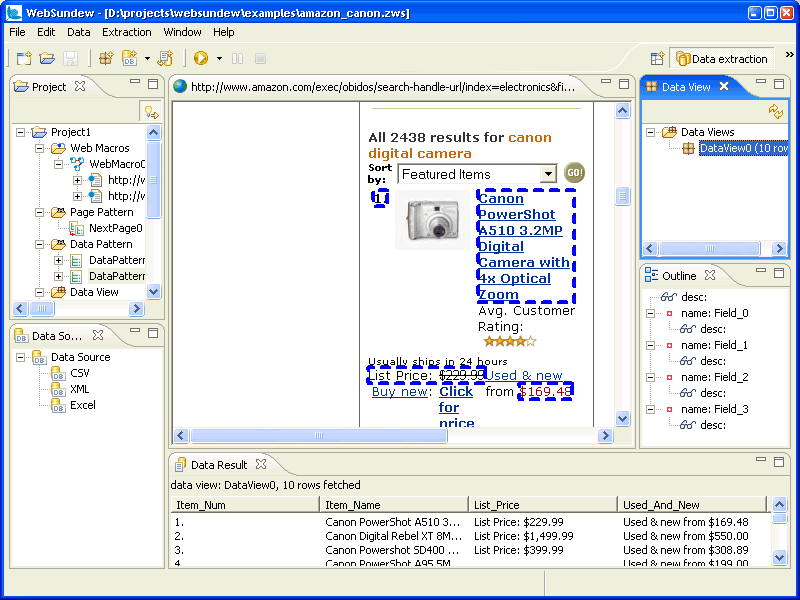
Task: Collapse the name: Field_0 outline node
Action: coord(651,313)
